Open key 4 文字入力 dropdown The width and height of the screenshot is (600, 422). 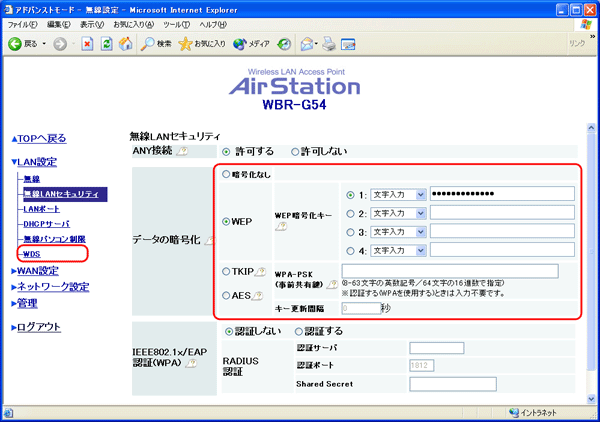tap(398, 251)
